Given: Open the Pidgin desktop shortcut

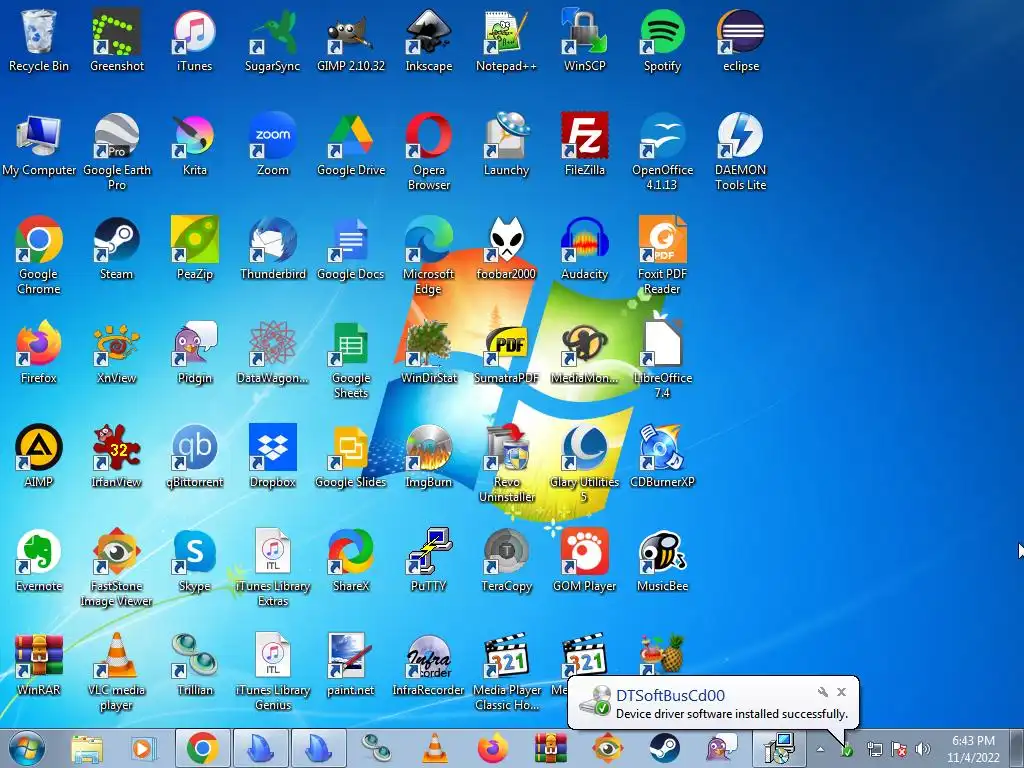Looking at the screenshot, I should click(x=195, y=353).
